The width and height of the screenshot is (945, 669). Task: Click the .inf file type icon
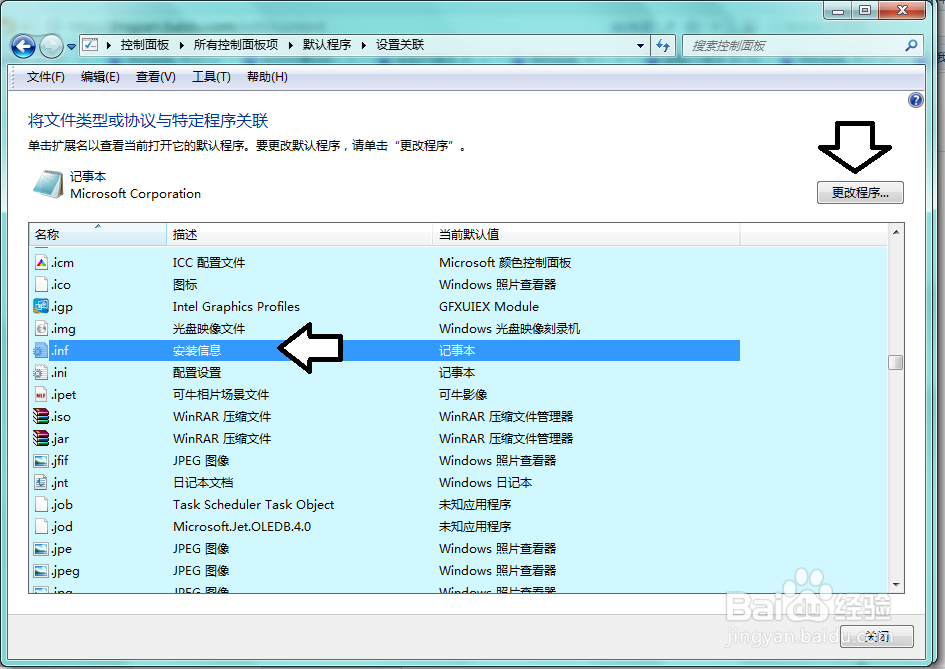point(41,350)
